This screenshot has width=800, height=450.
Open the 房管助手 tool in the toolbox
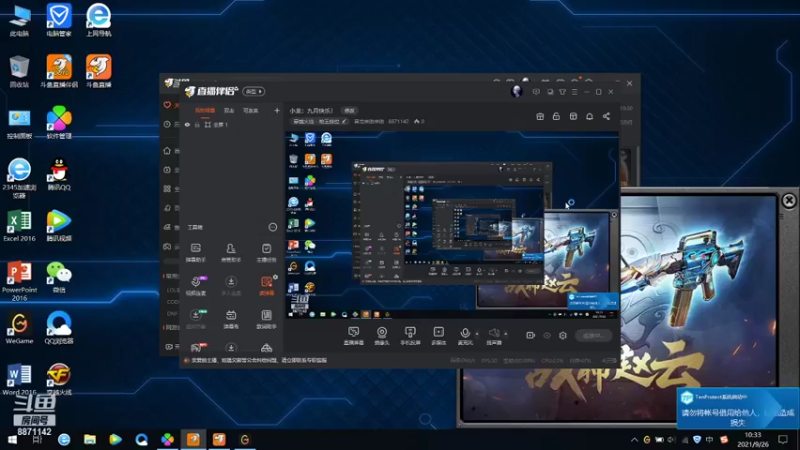[x=231, y=252]
